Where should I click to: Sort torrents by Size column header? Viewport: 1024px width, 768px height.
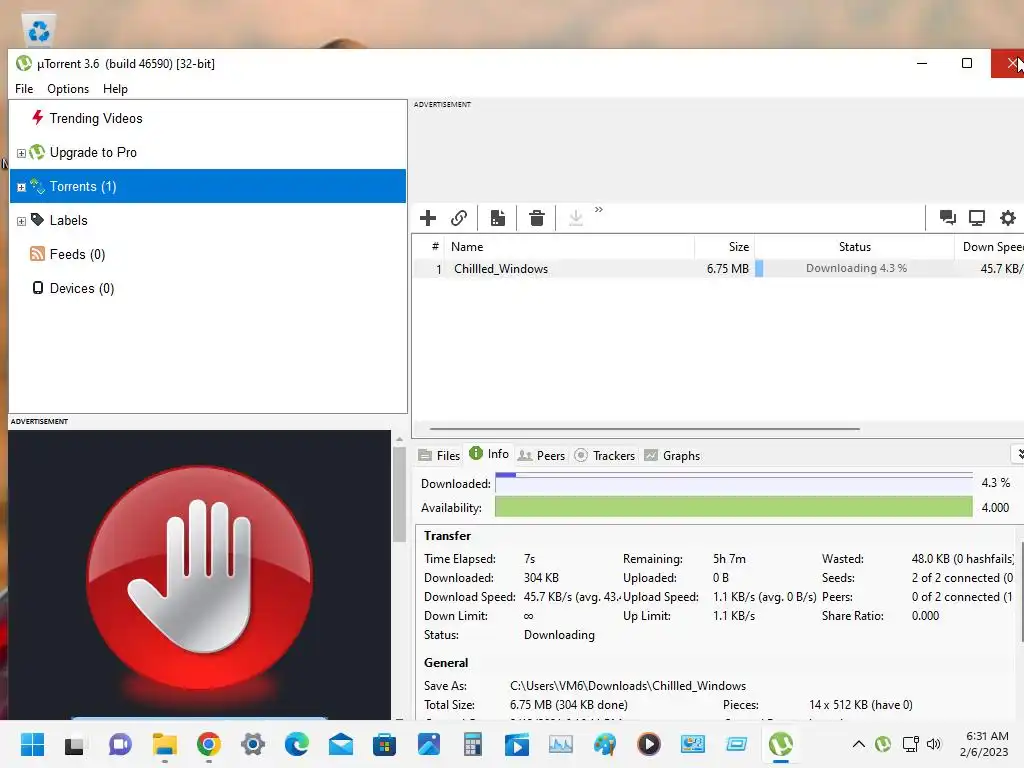tap(724, 247)
